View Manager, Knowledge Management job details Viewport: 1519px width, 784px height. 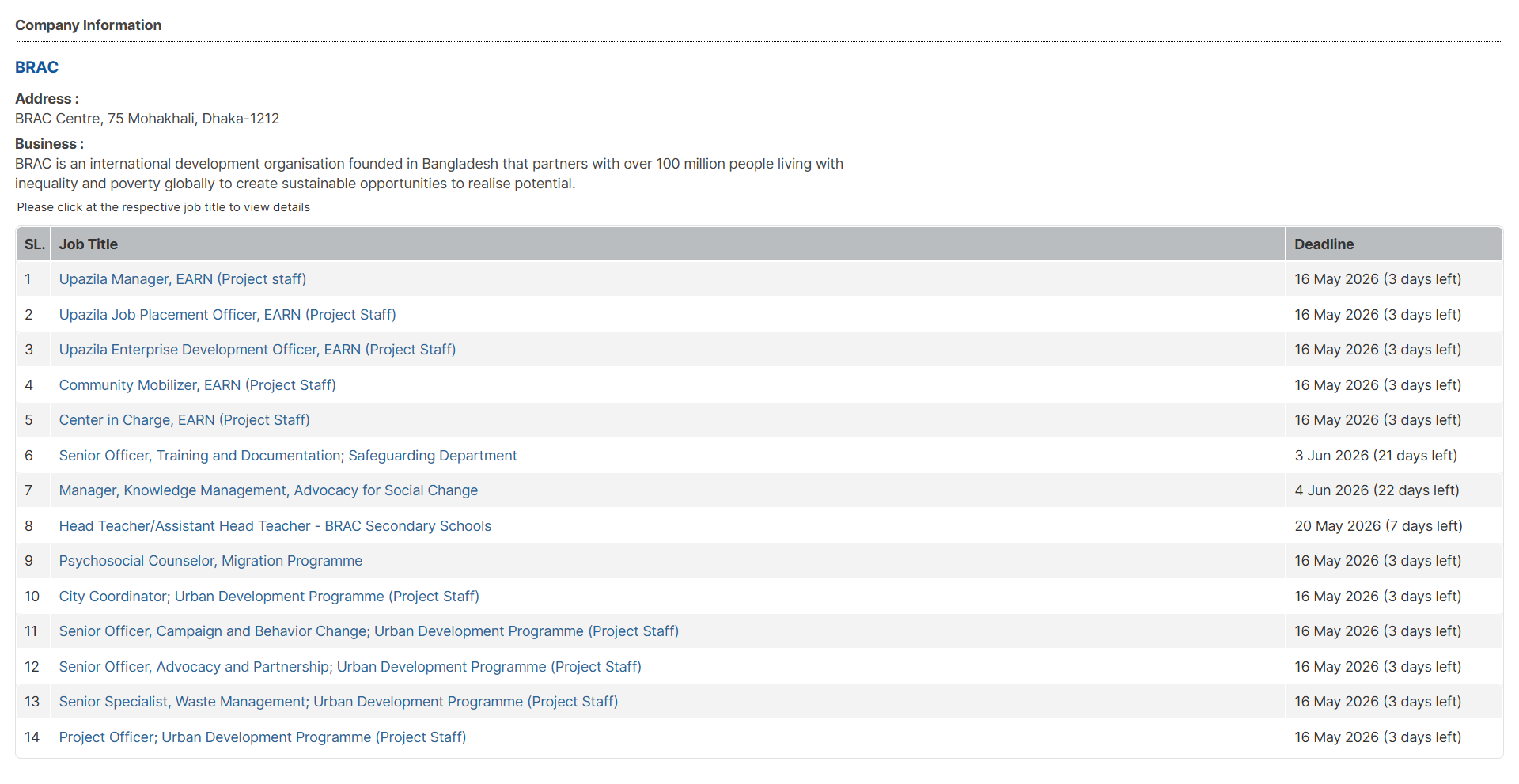click(268, 490)
